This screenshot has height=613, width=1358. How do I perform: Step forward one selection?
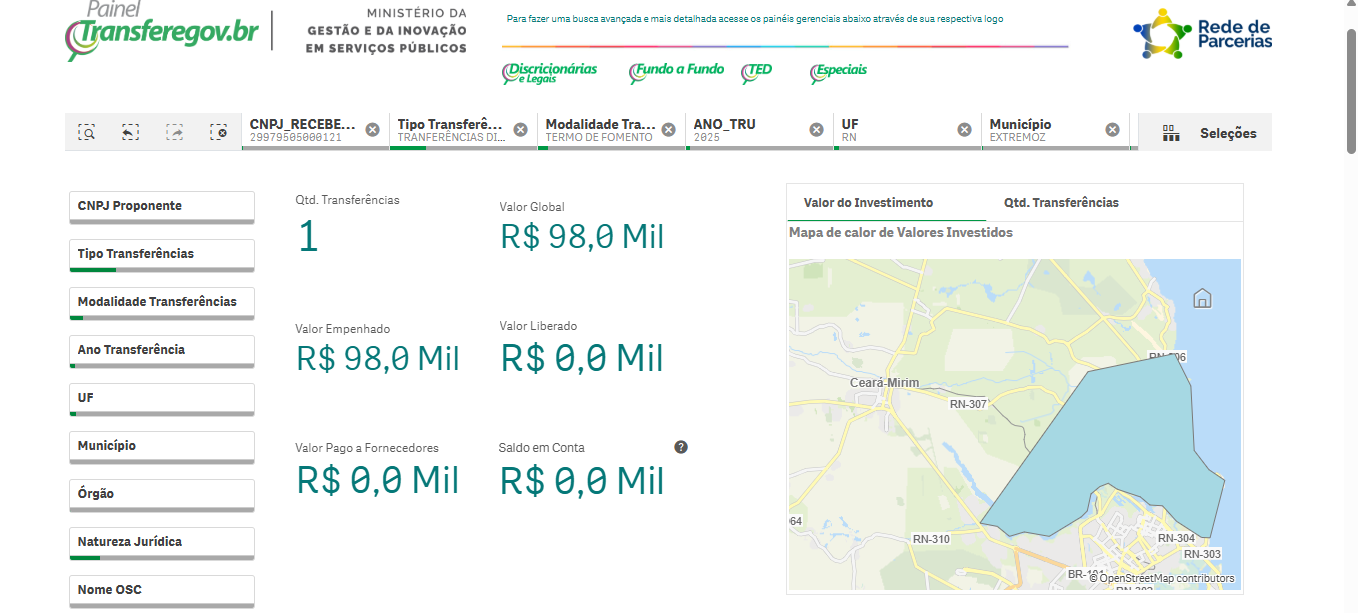point(175,132)
